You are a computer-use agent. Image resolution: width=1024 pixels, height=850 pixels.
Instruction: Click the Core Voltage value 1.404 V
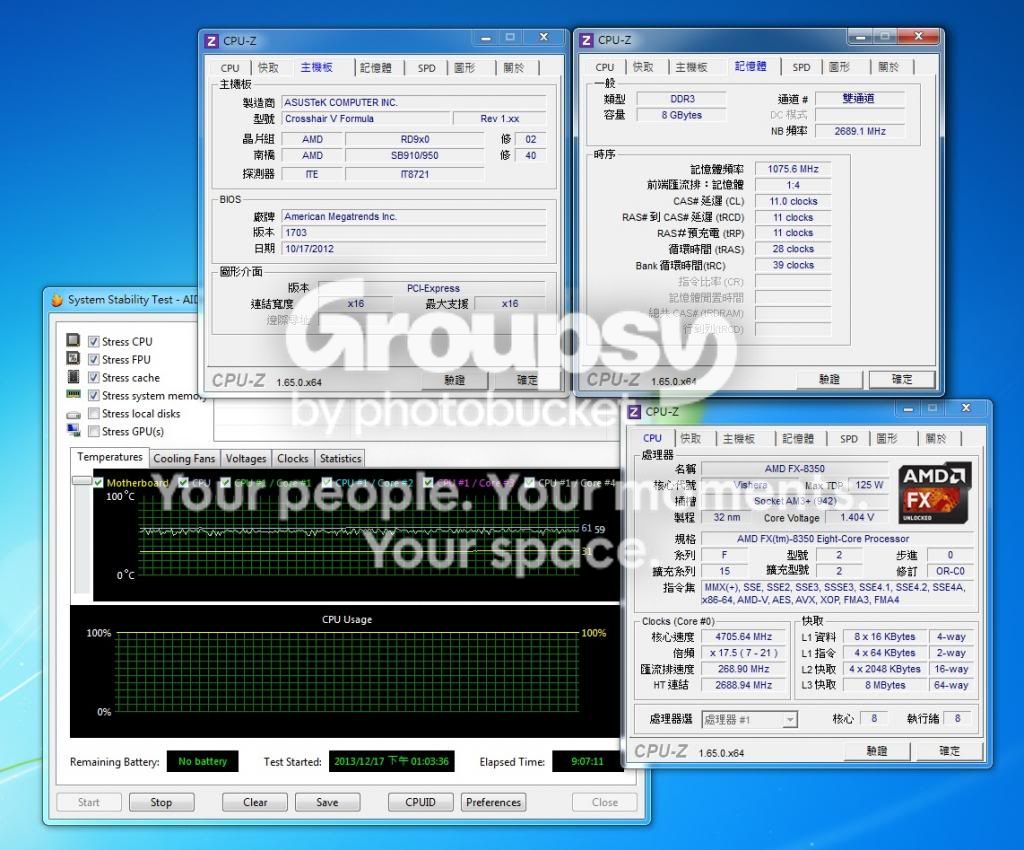tap(857, 517)
